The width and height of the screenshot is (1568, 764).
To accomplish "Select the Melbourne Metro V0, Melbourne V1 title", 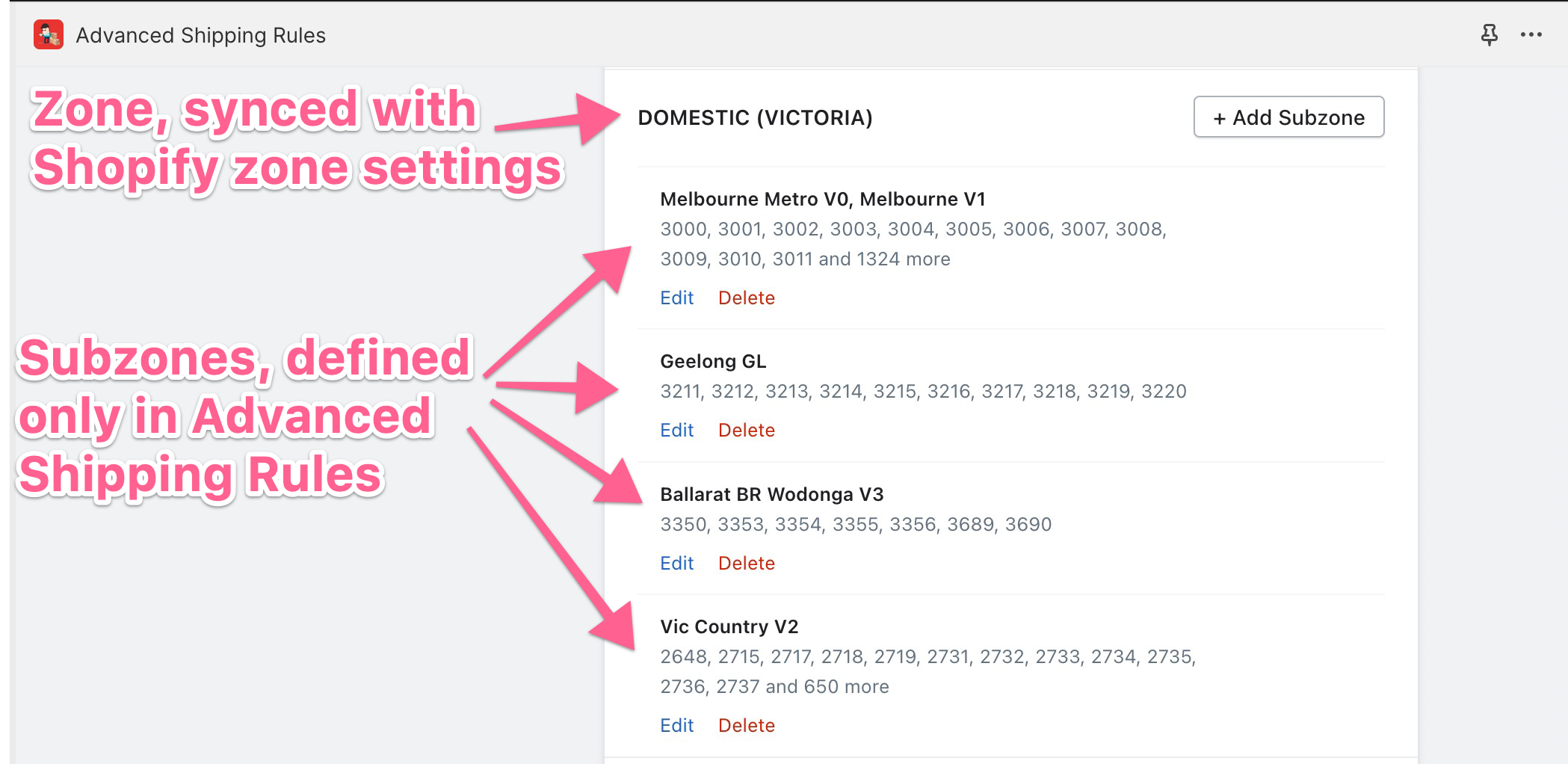I will 823,199.
